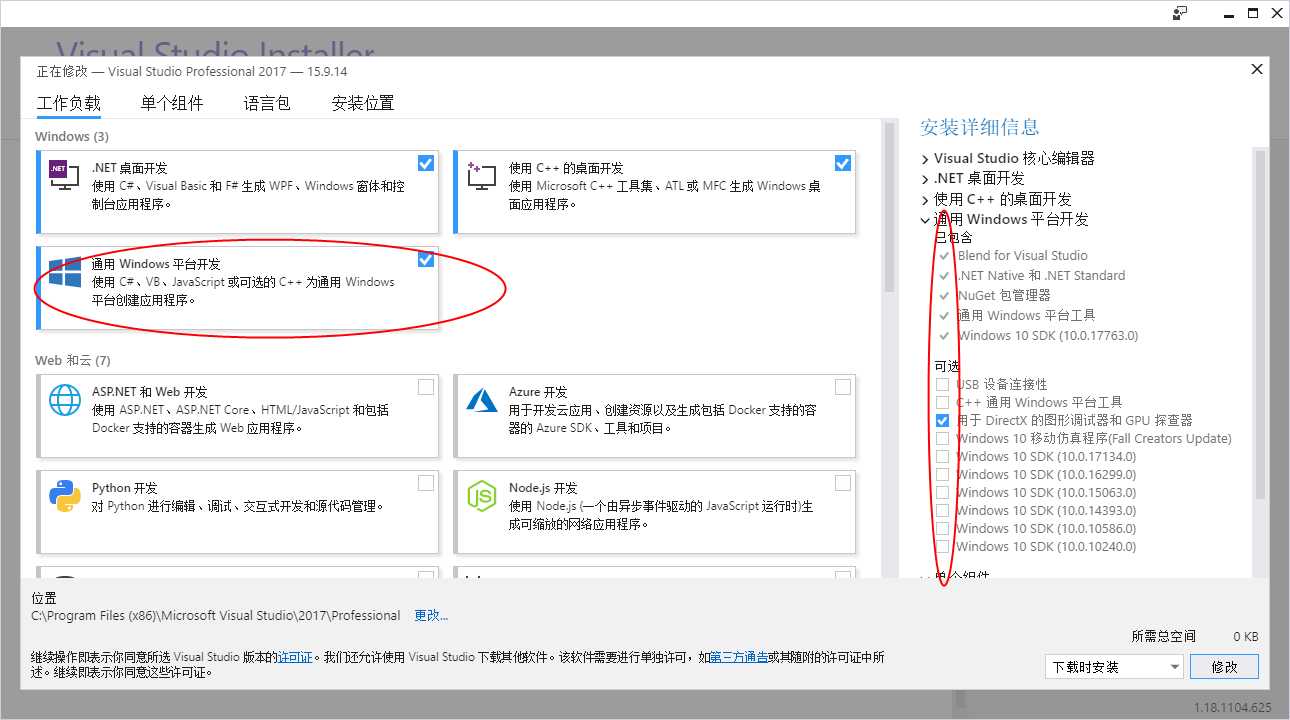Image resolution: width=1290 pixels, height=720 pixels.
Task: Click the workloads list vertical scrollbar
Action: click(x=889, y=208)
